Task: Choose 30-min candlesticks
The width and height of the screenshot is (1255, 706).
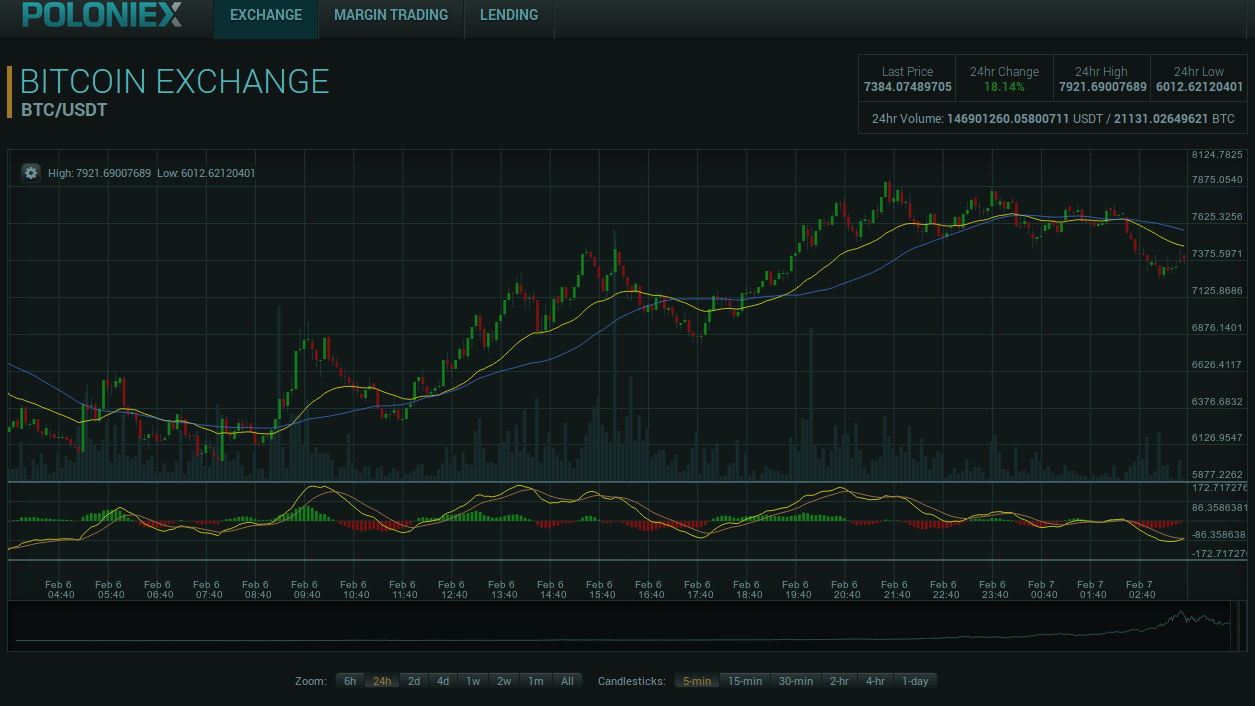Action: coord(796,681)
